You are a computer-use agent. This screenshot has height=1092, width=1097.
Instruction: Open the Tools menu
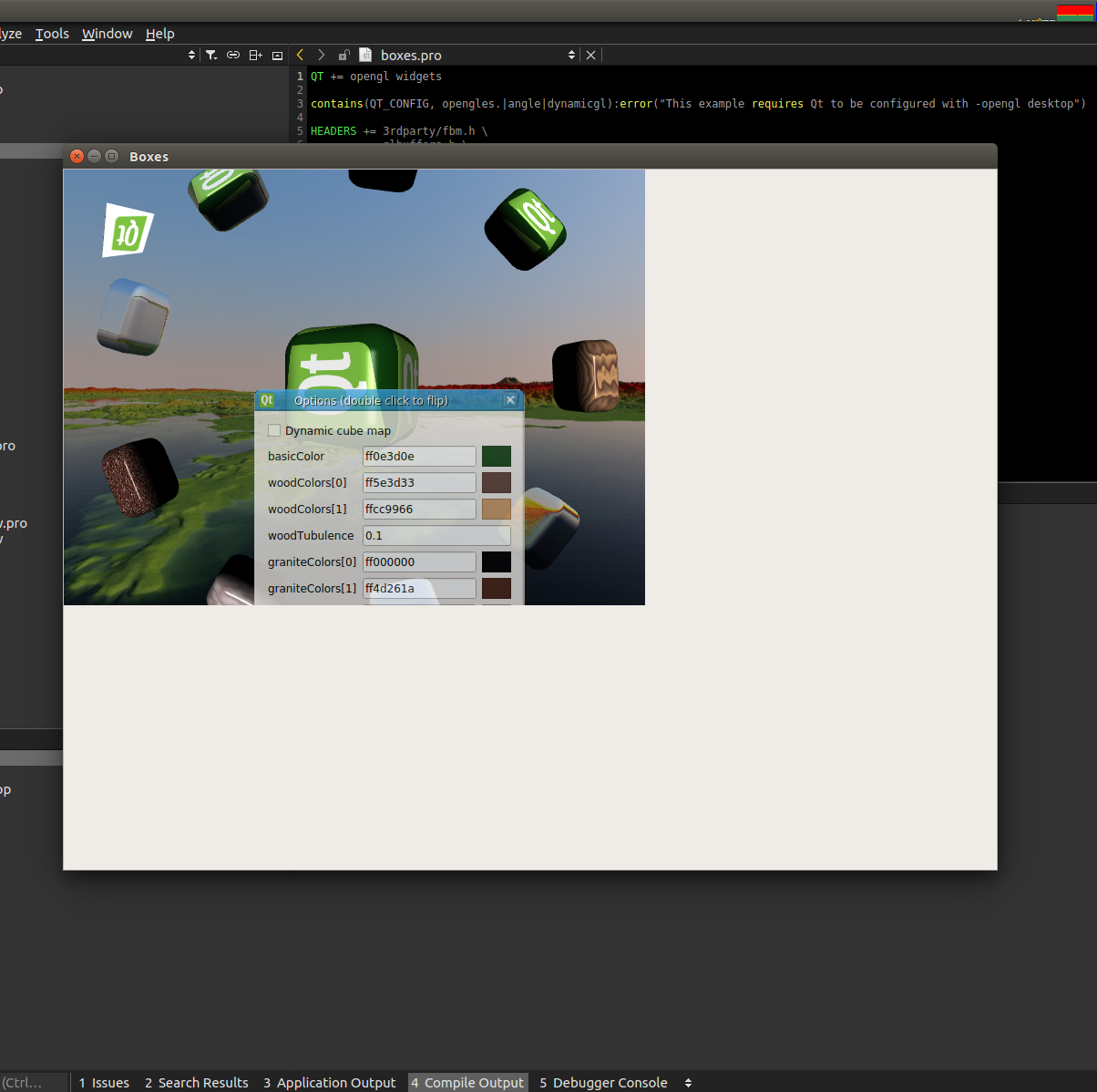pyautogui.click(x=52, y=34)
